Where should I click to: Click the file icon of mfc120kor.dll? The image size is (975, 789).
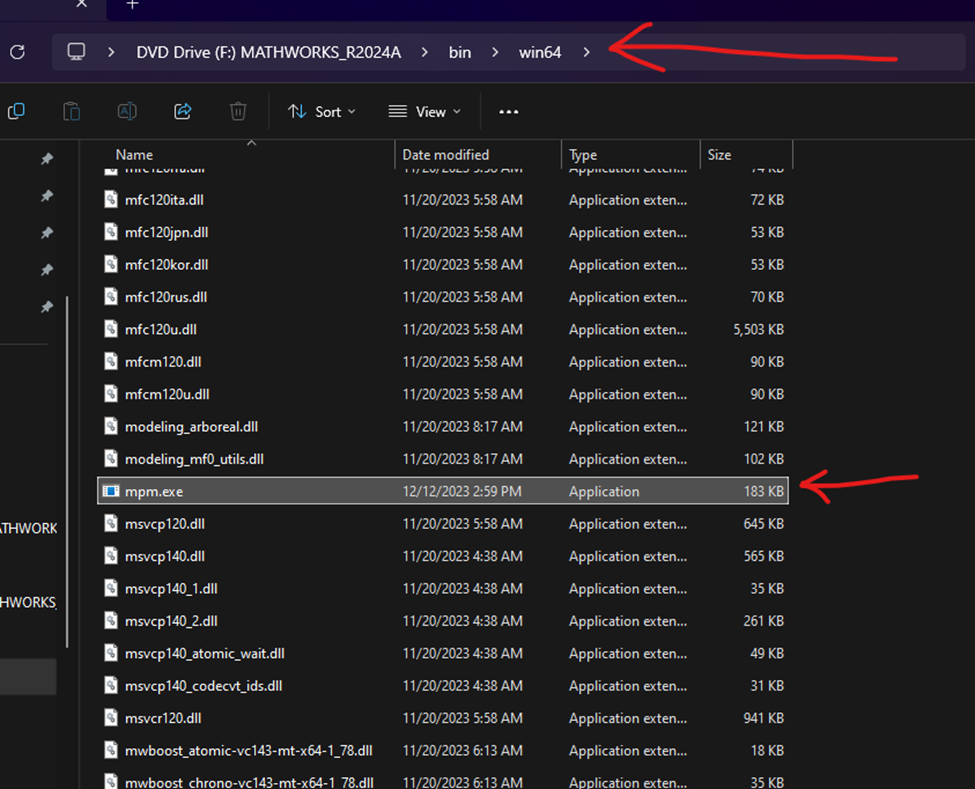pyautogui.click(x=111, y=264)
